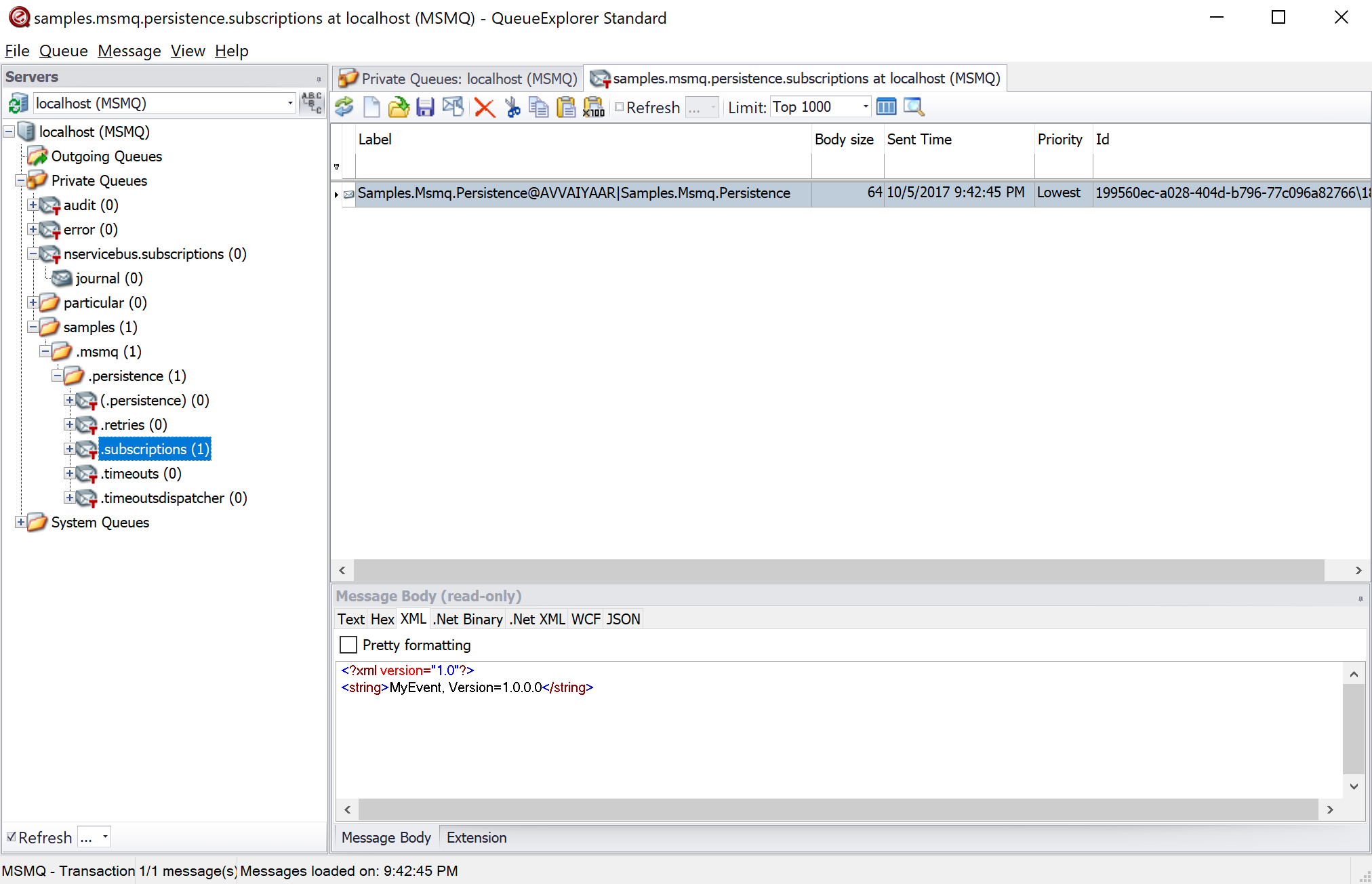Enable the toolbar Refresh checkbox
The height and width of the screenshot is (884, 1372).
[x=620, y=107]
